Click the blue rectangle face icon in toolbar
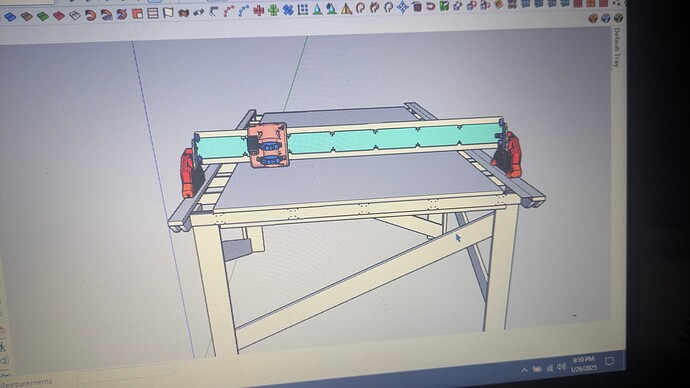This screenshot has height=388, width=690. click(10, 17)
